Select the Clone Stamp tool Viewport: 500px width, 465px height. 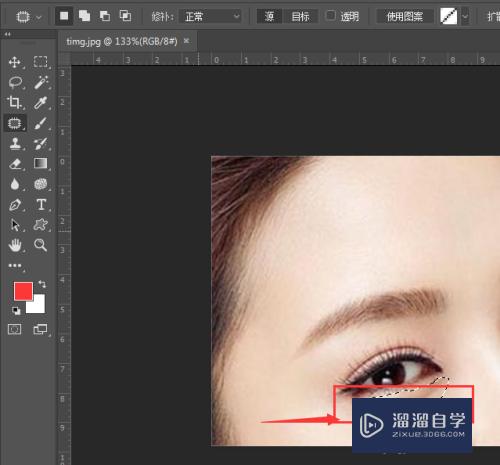[15, 144]
